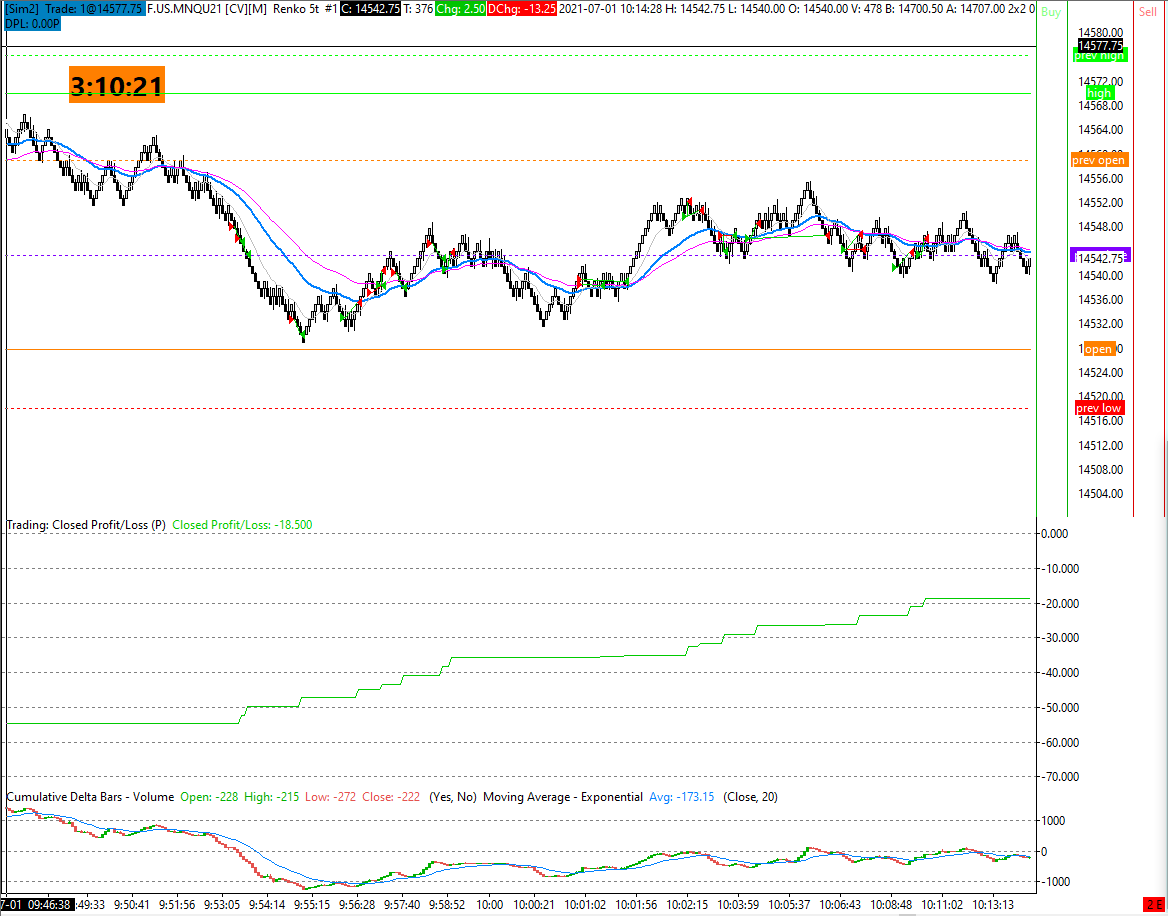The height and width of the screenshot is (916, 1168).
Task: Click the 'DPL: 0.00P' daily profit label
Action: 32,24
